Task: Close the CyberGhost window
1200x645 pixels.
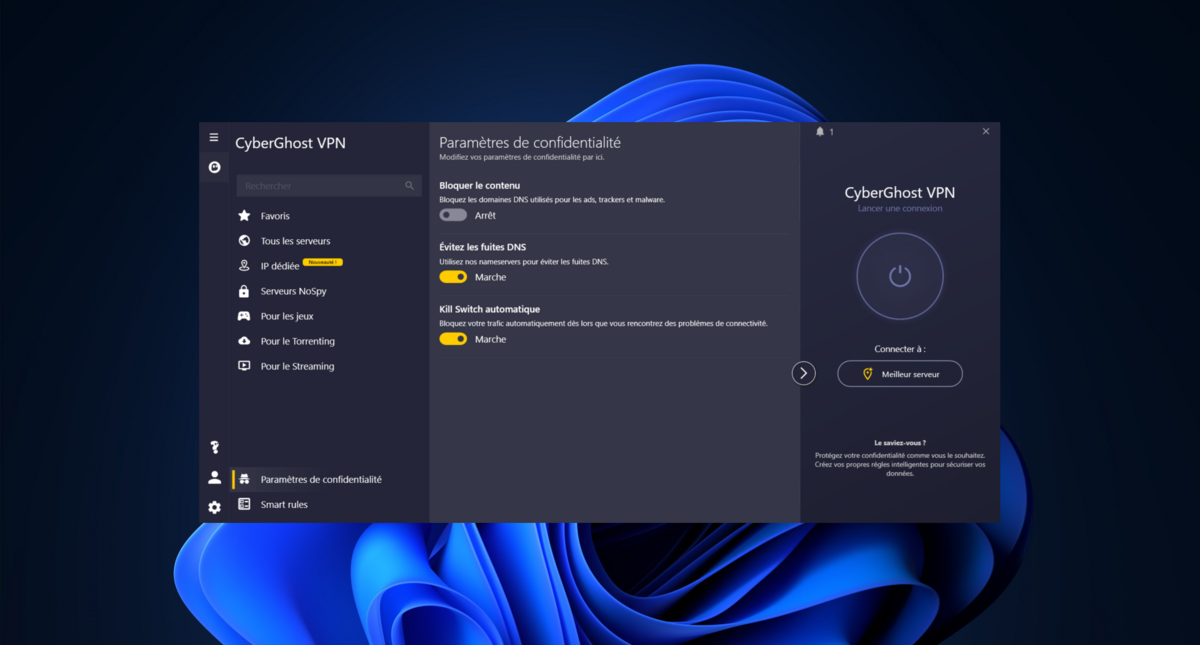Action: point(986,131)
